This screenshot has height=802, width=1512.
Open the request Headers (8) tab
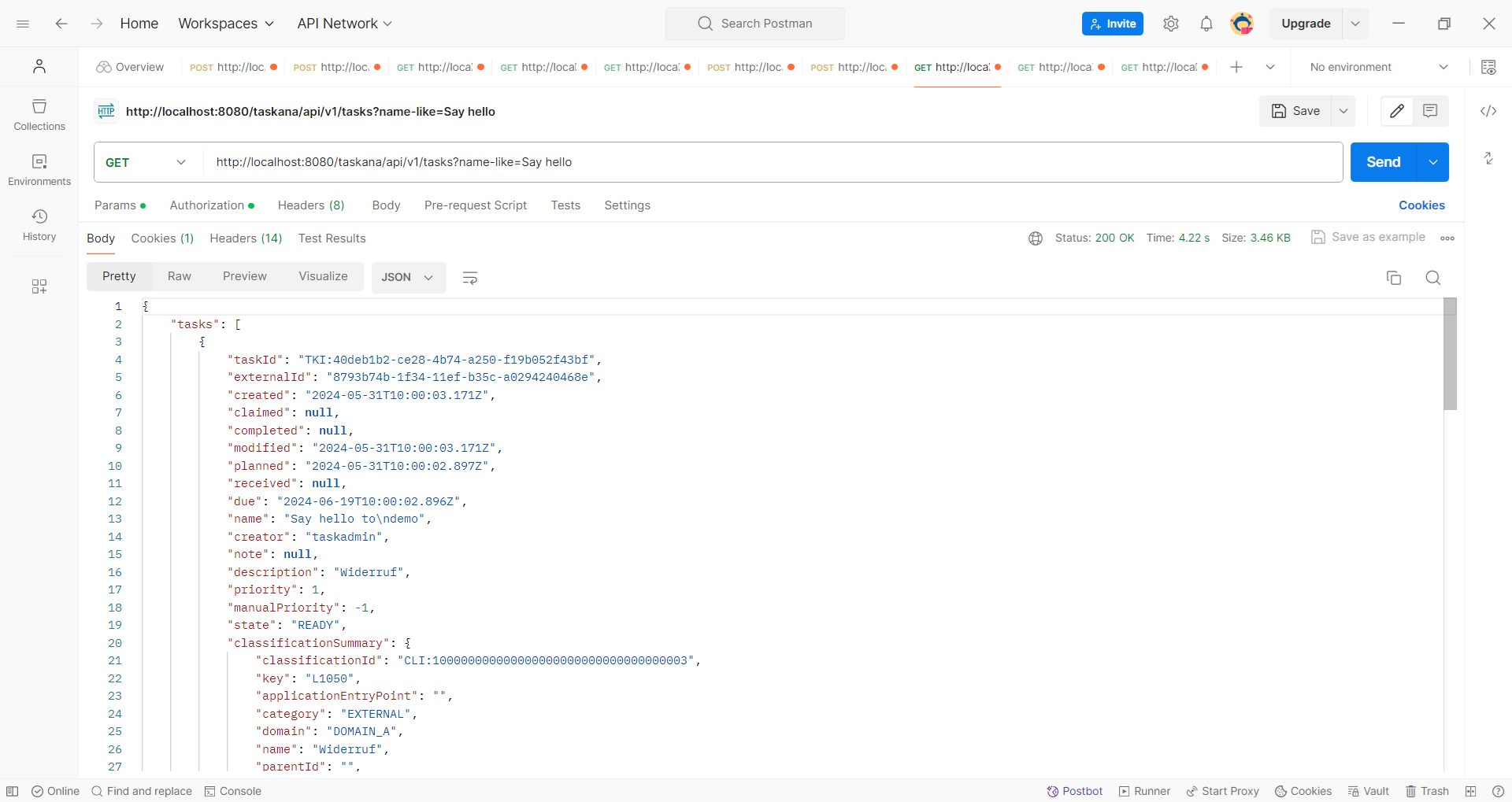click(311, 205)
